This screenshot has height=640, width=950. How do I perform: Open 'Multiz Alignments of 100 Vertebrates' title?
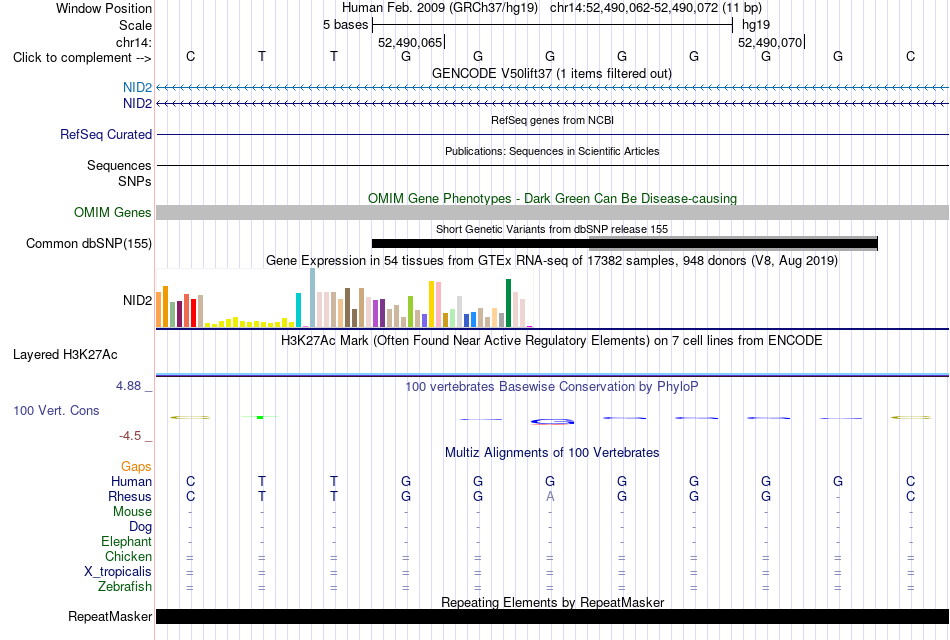coord(552,453)
